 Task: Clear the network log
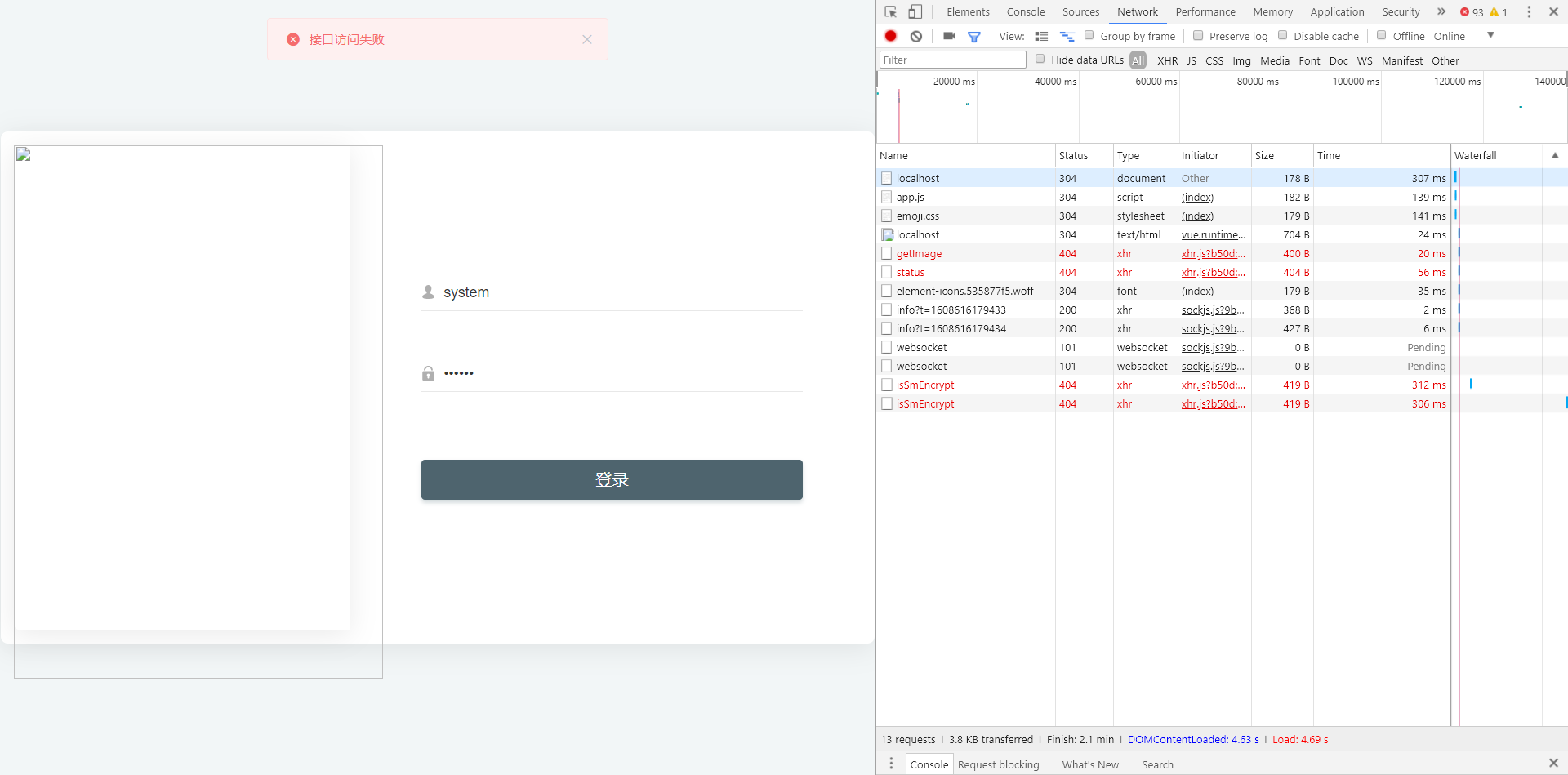point(916,36)
